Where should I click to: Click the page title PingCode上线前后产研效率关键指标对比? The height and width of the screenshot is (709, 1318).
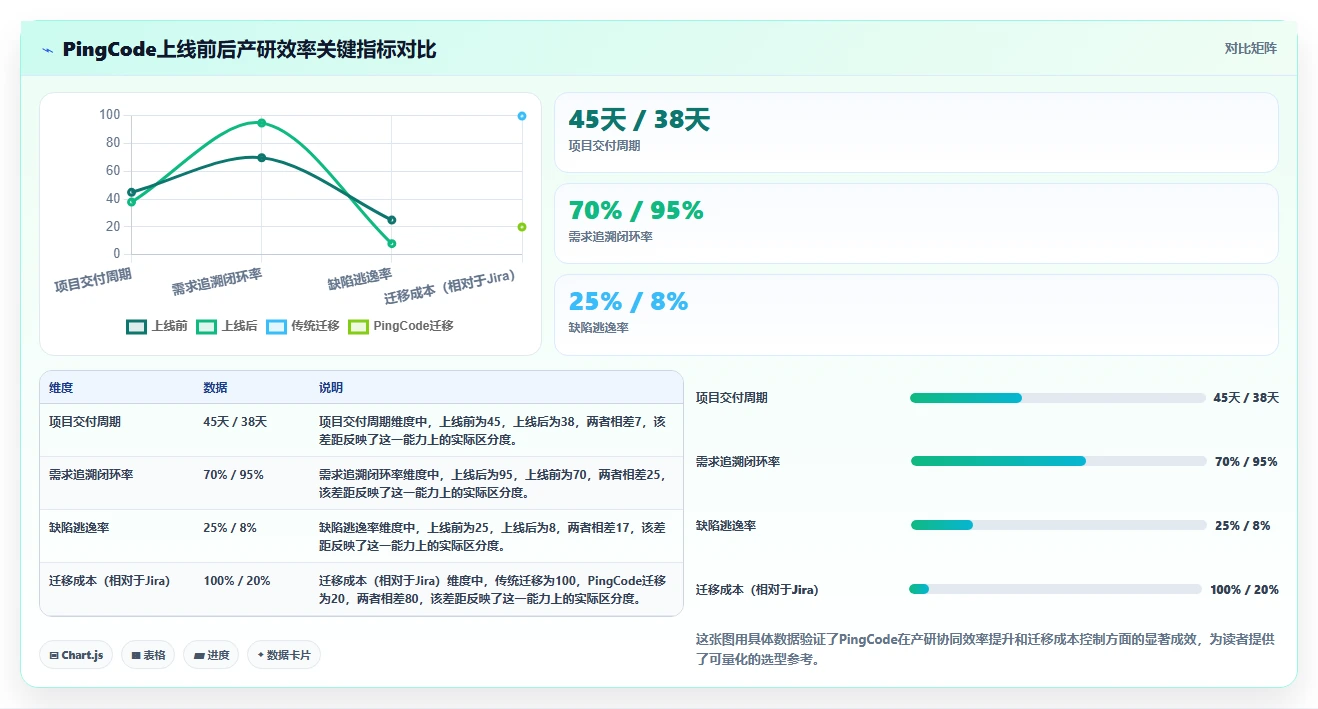249,50
